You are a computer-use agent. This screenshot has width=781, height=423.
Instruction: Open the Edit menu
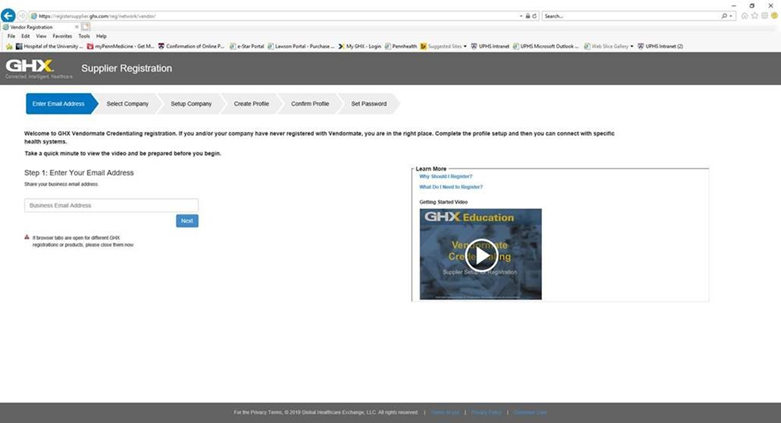click(25, 36)
